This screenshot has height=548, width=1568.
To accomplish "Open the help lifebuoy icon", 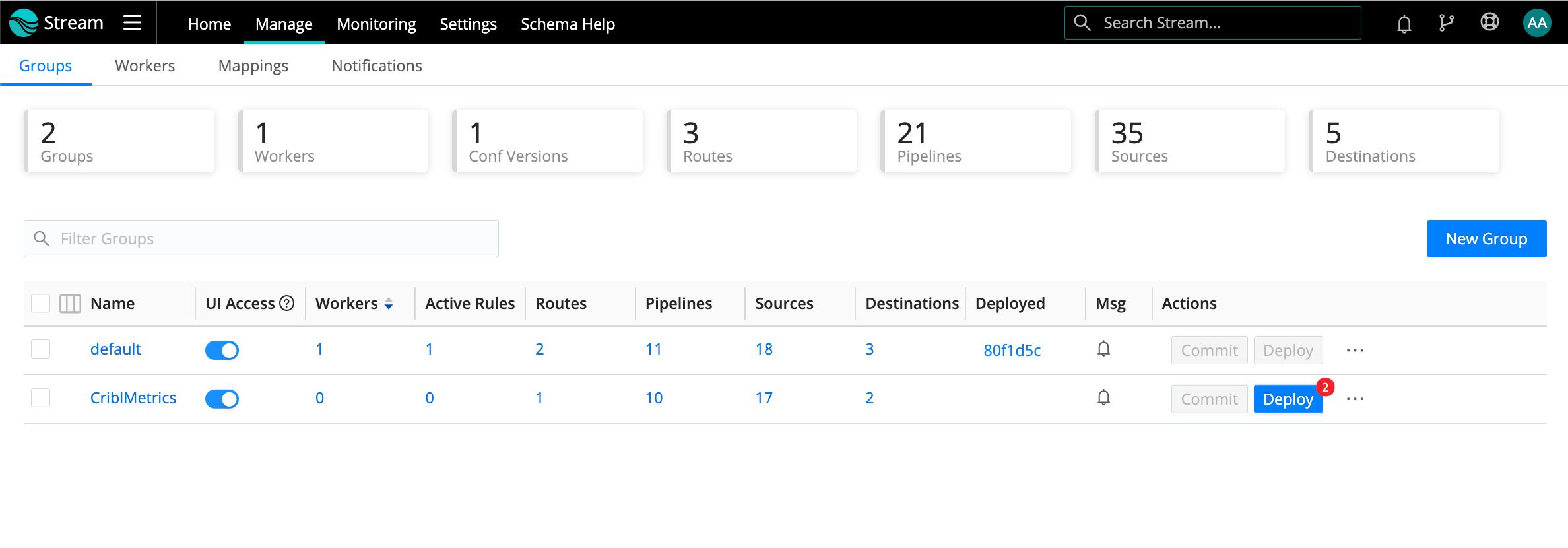I will [1489, 22].
